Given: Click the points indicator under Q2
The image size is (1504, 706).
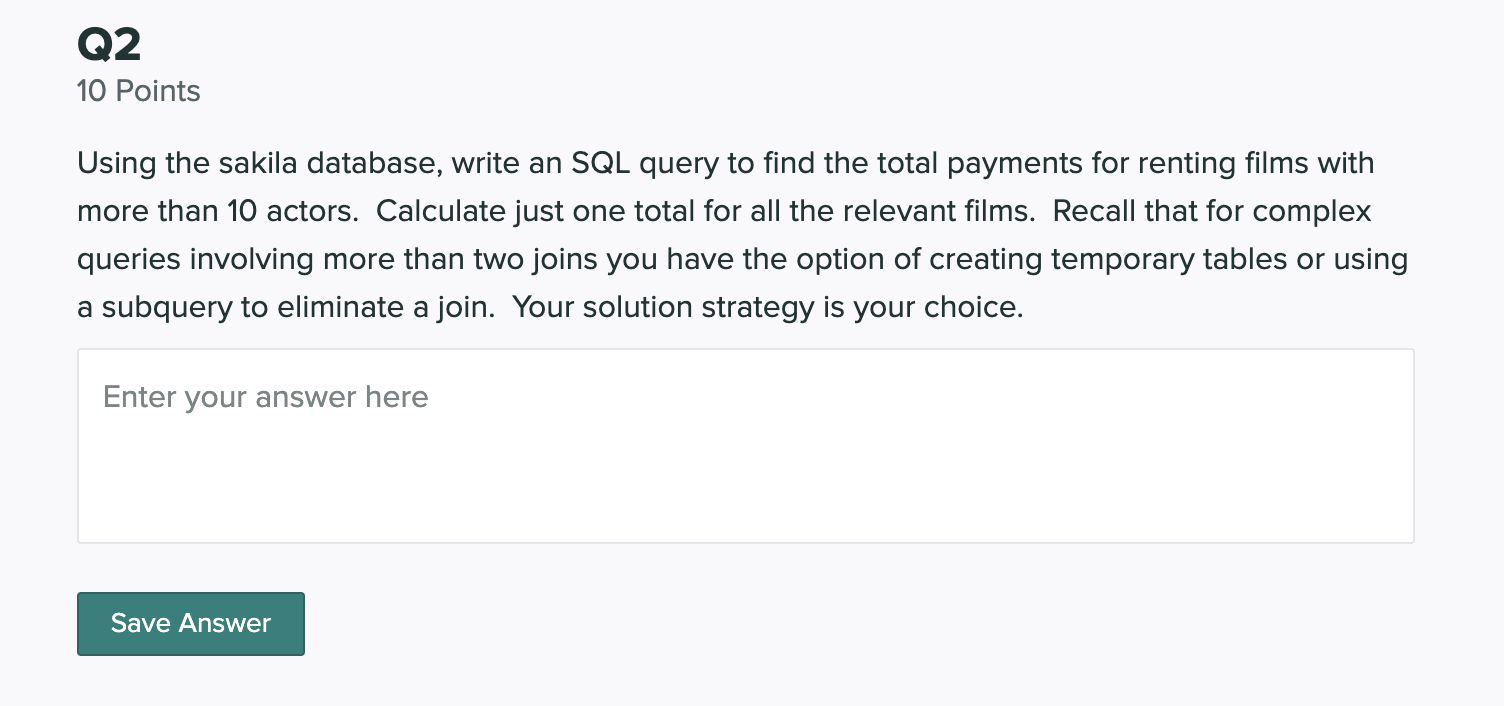Looking at the screenshot, I should tap(138, 91).
